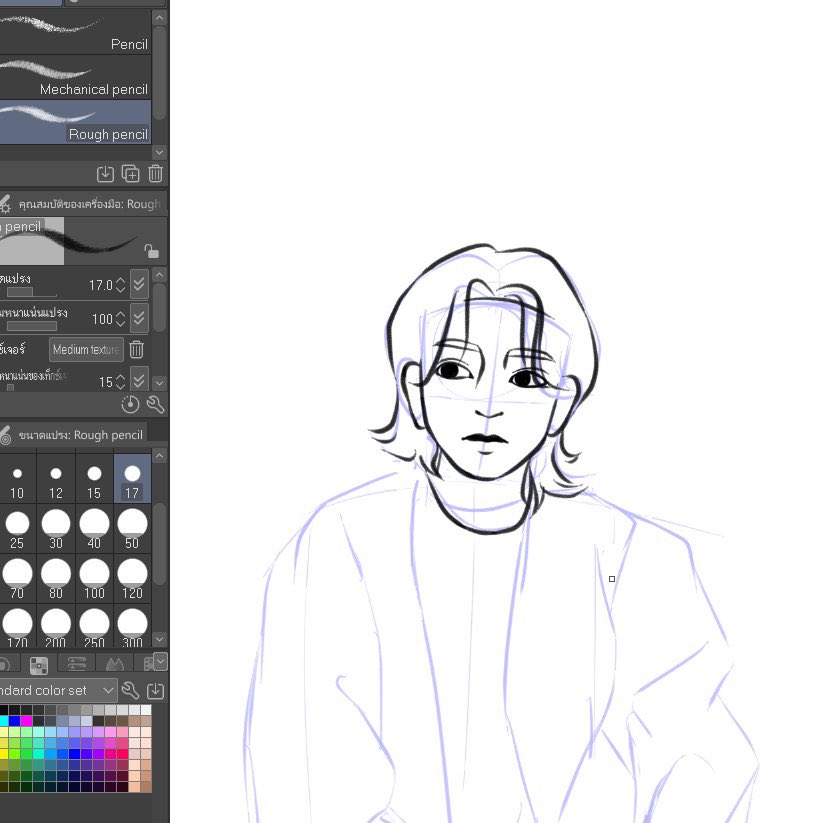Choose brush size 250 preset
The height and width of the screenshot is (823, 823).
[94, 626]
